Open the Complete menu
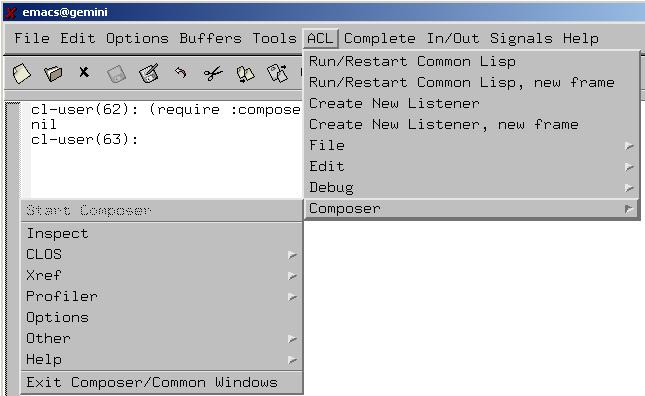645x396 pixels. [379, 38]
